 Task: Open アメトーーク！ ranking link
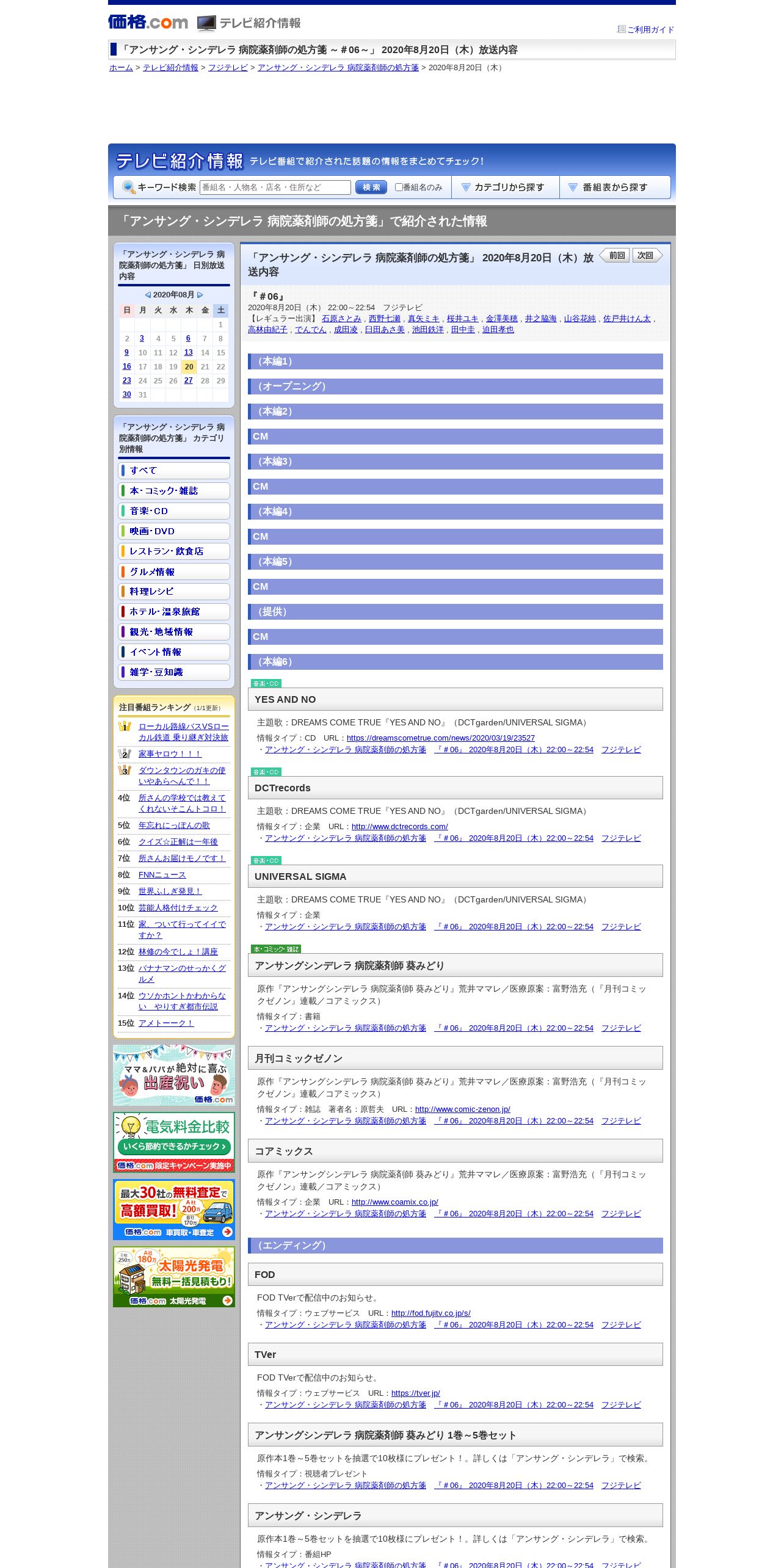point(166,1023)
